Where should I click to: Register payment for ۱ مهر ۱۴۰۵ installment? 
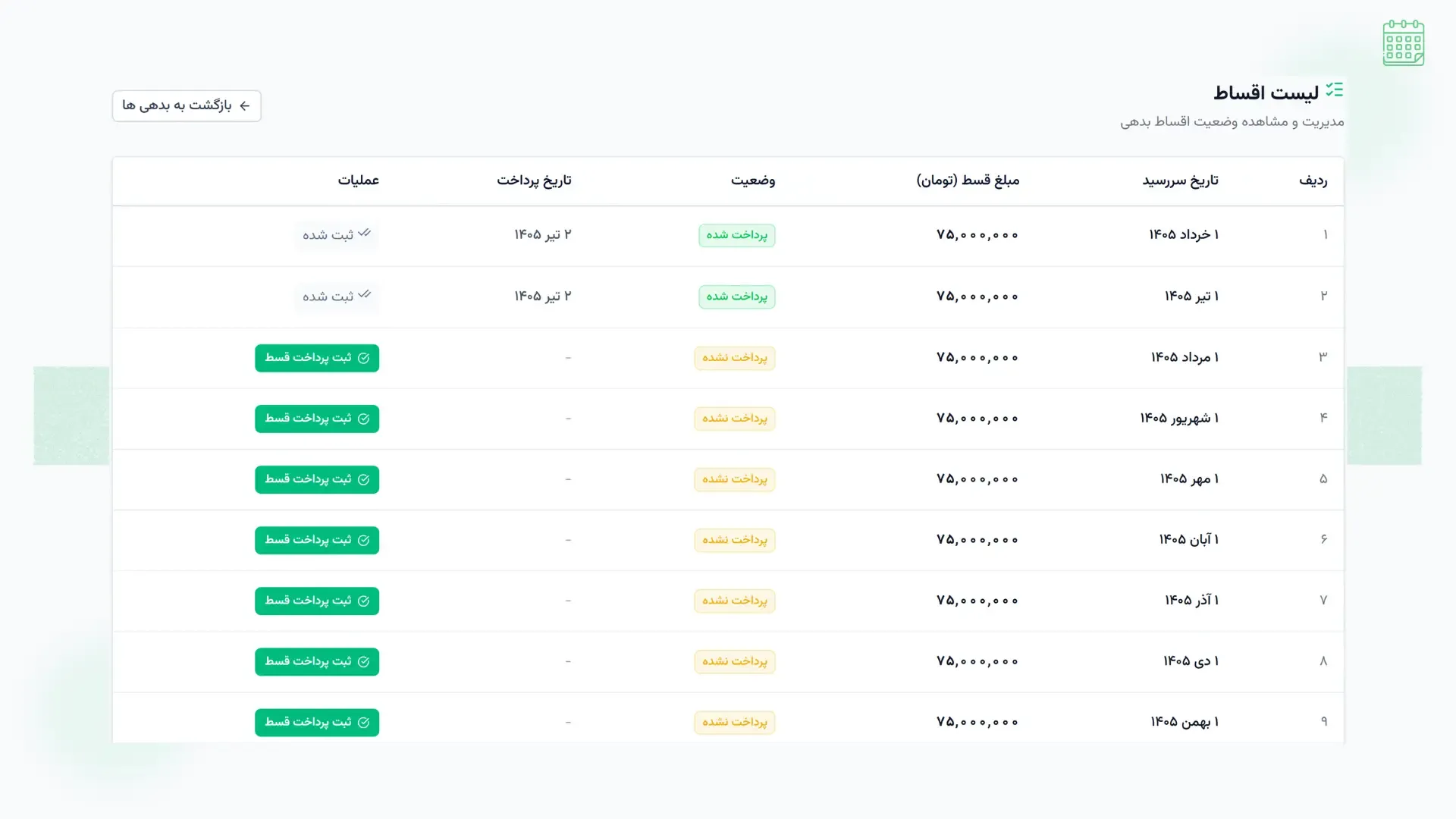[x=317, y=479]
